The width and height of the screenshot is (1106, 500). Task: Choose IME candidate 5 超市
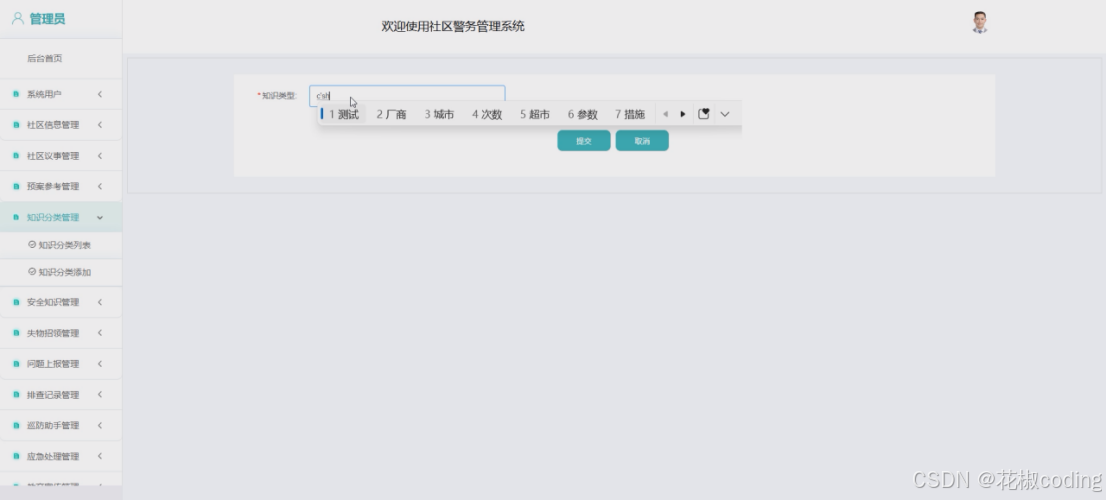point(535,114)
